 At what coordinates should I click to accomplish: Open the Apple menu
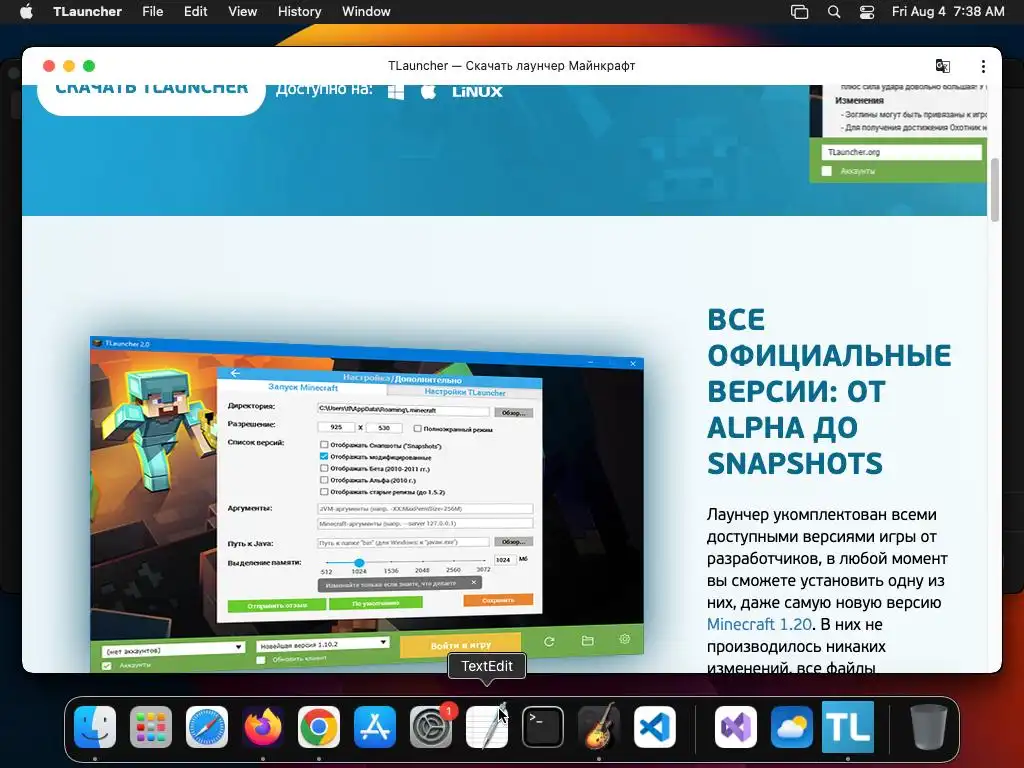pos(26,12)
